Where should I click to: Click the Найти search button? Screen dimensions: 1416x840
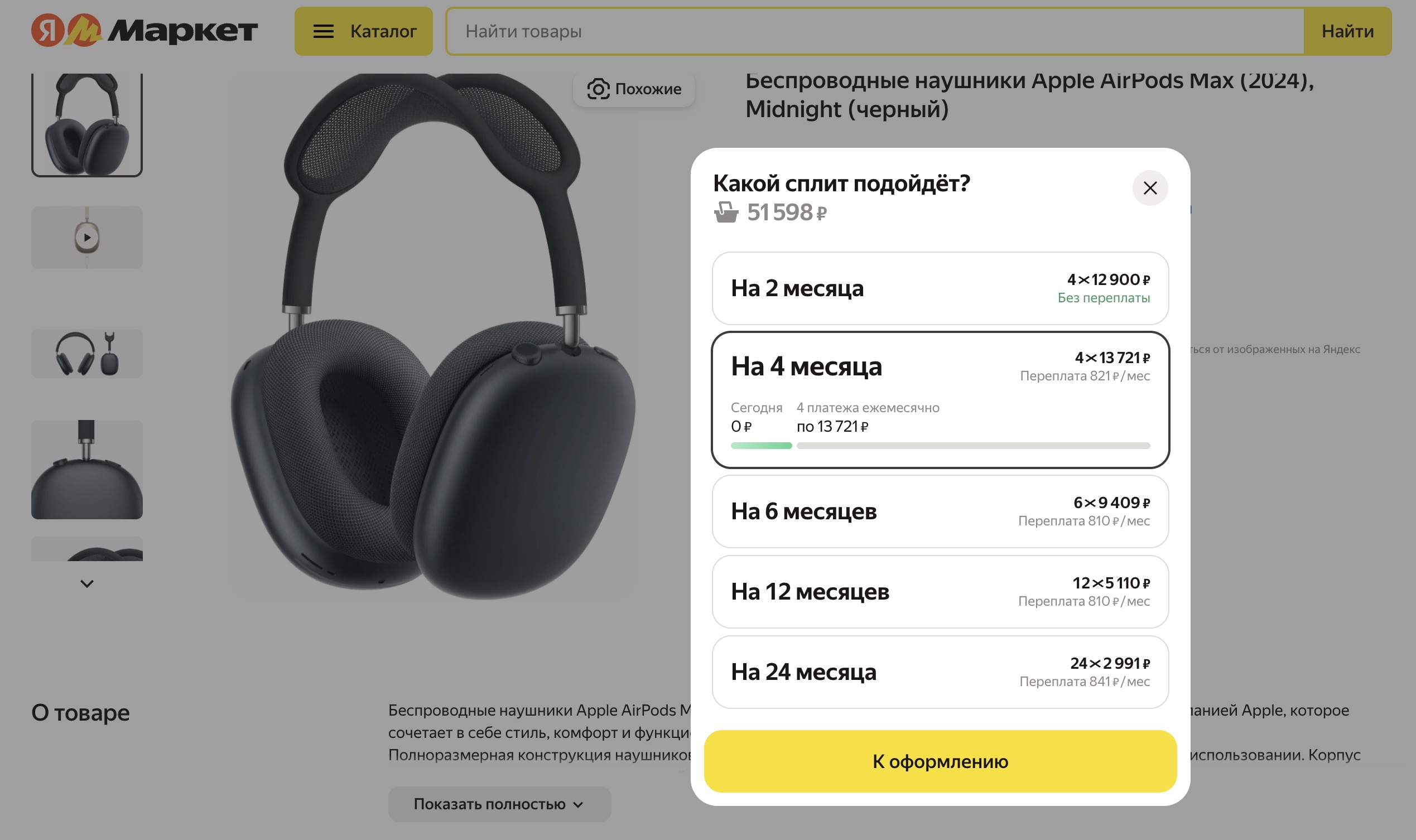point(1347,31)
